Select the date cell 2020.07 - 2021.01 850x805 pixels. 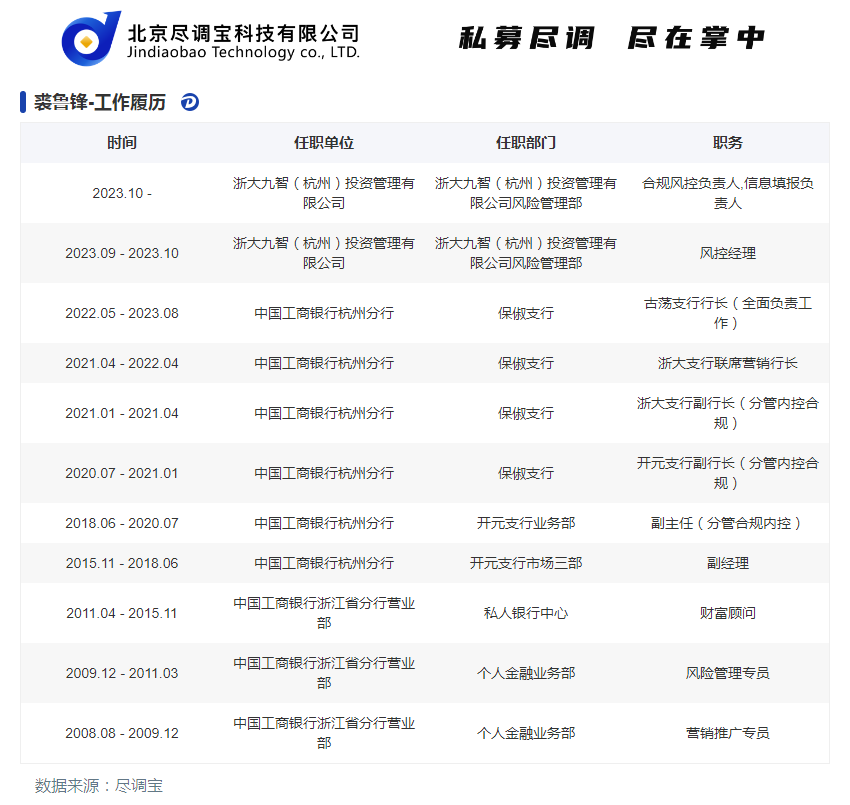[x=121, y=473]
